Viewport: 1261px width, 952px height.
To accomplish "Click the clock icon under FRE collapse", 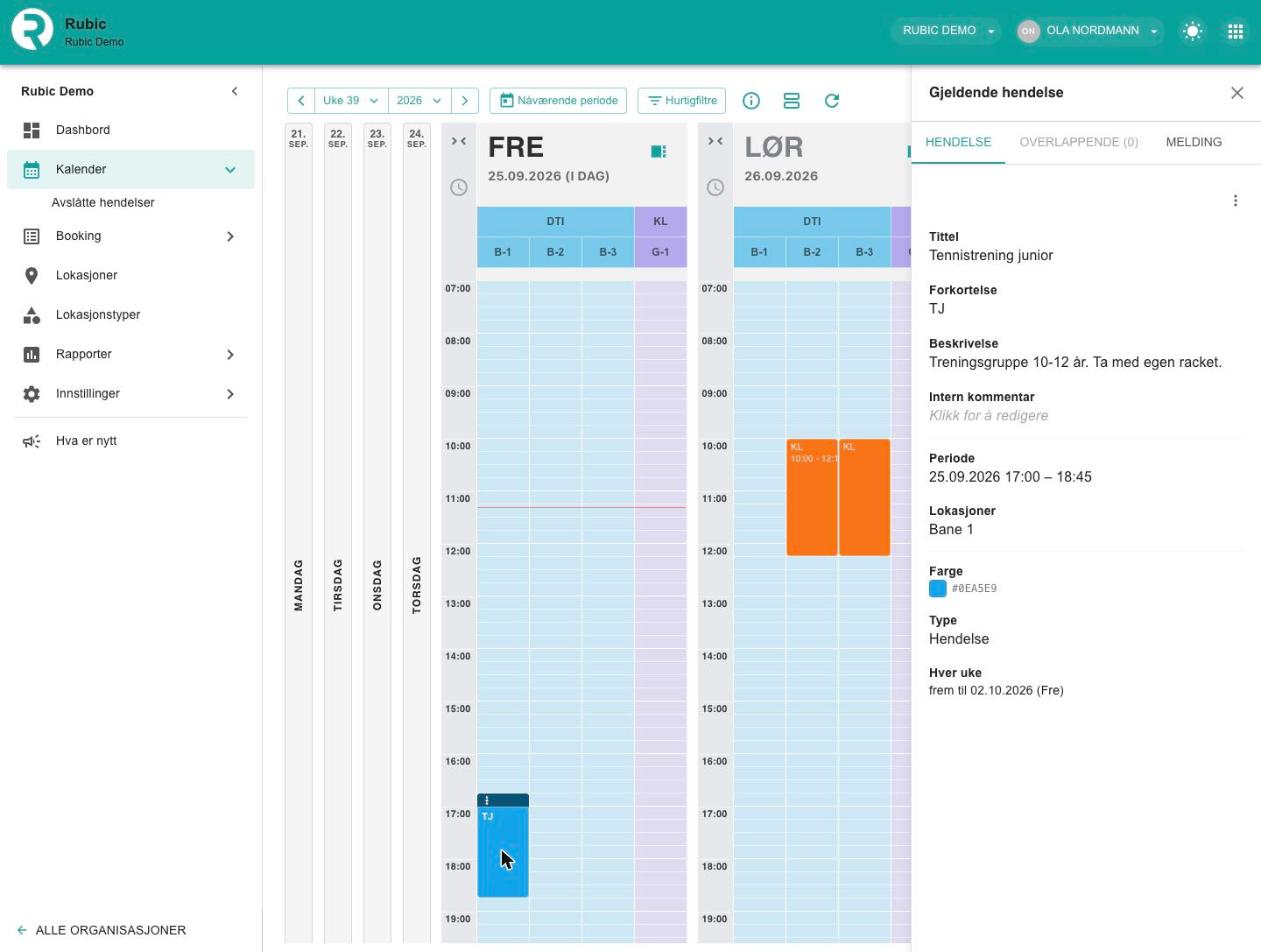I will point(459,187).
